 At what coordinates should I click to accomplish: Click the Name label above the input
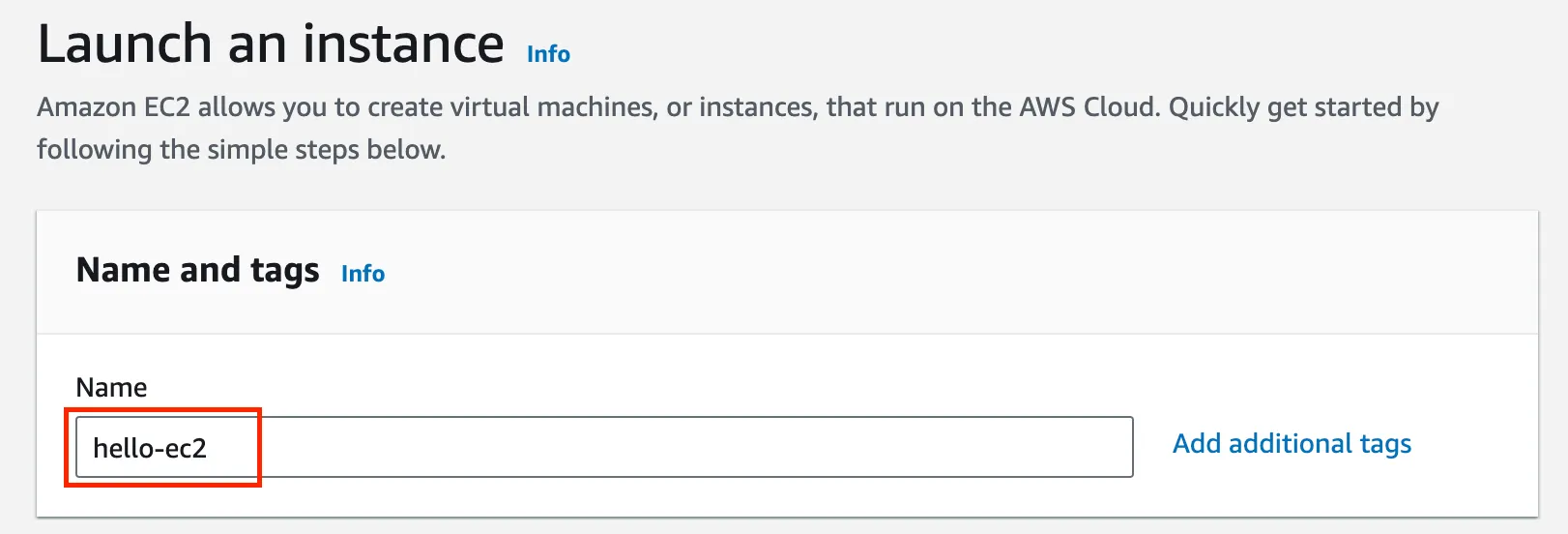[x=111, y=388]
